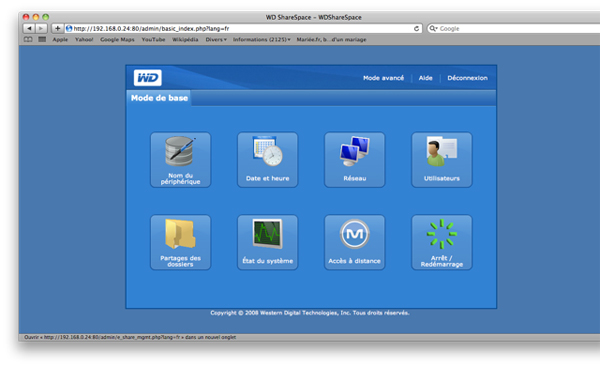
Task: Select the Mode de base tab
Action: (159, 98)
